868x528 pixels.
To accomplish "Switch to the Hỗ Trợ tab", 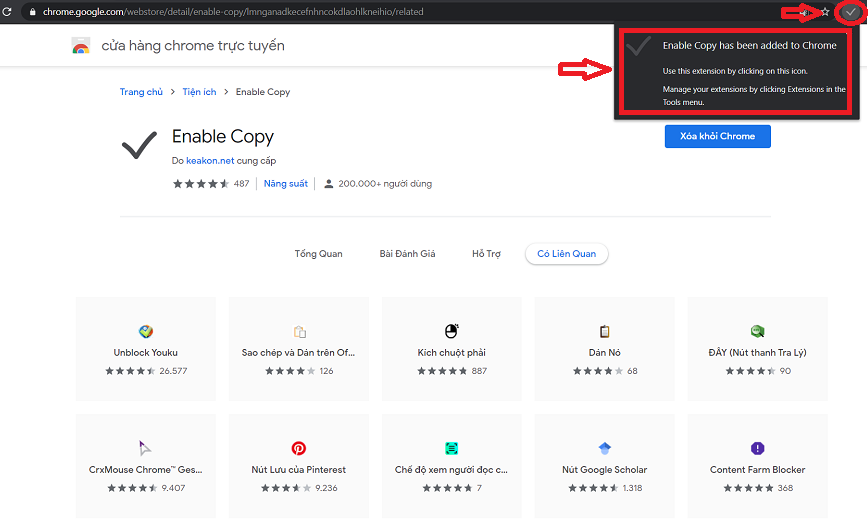I will coord(486,253).
